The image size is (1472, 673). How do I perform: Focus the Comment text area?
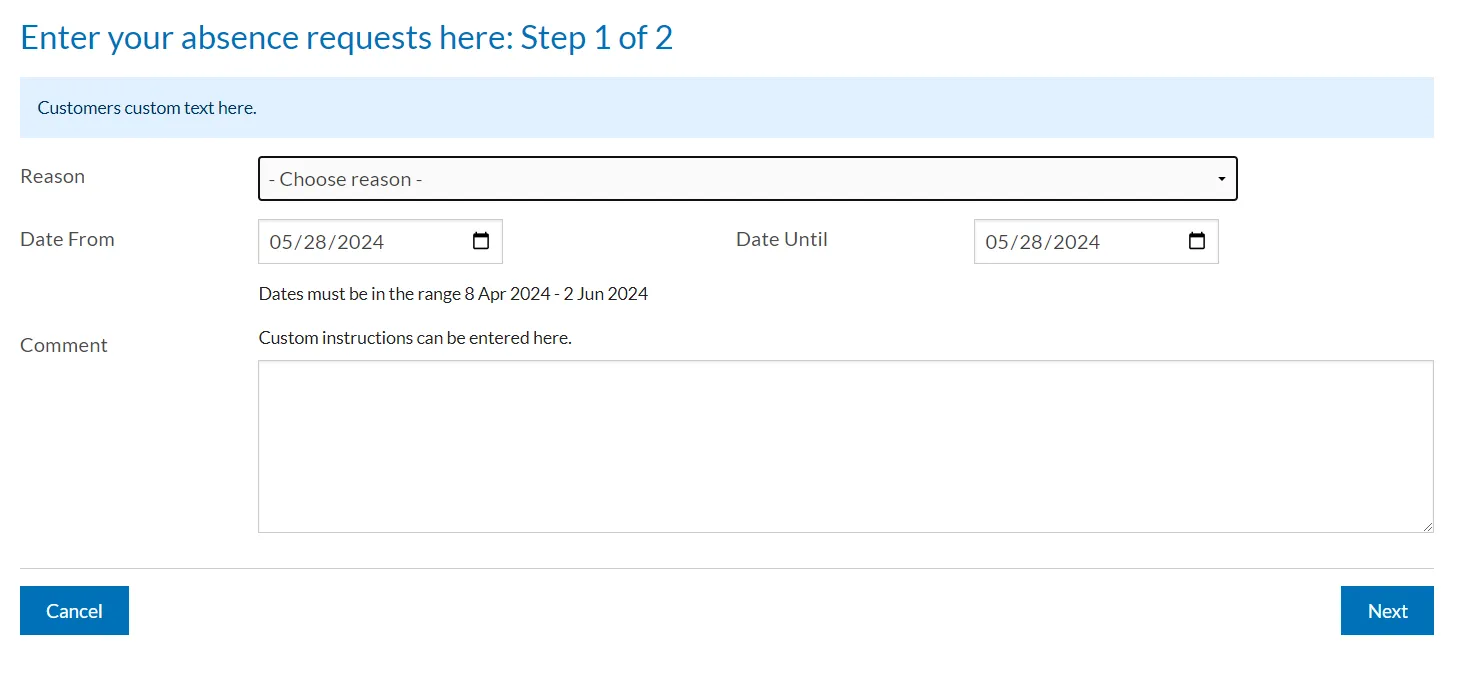pos(845,446)
